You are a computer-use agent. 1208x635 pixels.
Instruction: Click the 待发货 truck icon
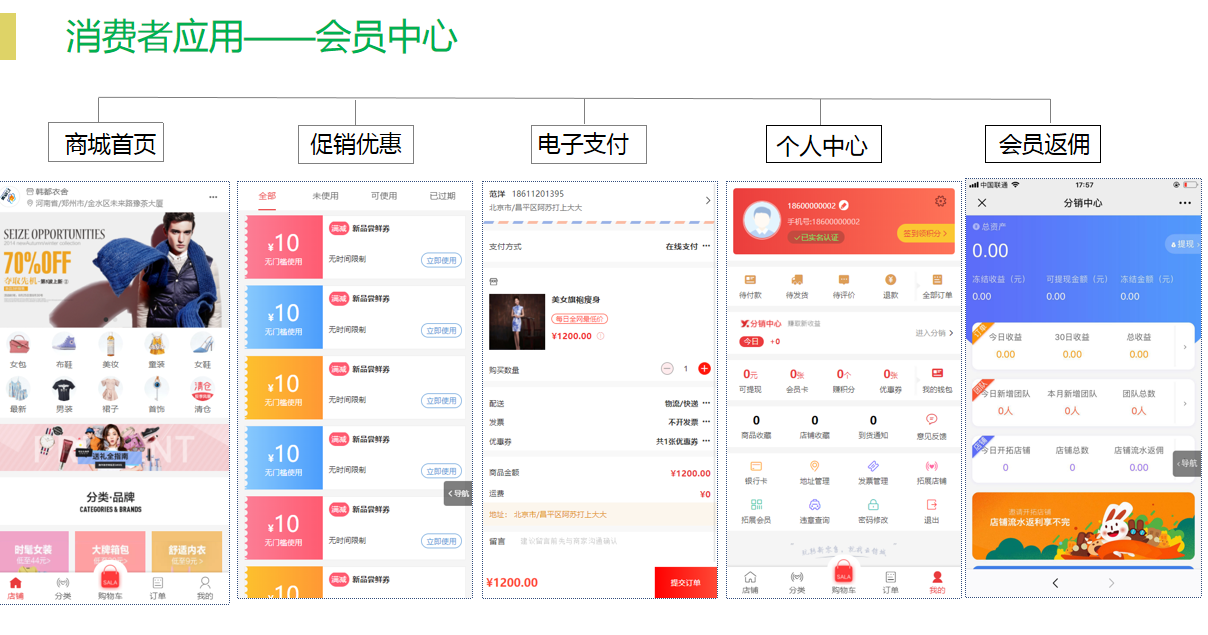pyautogui.click(x=797, y=281)
